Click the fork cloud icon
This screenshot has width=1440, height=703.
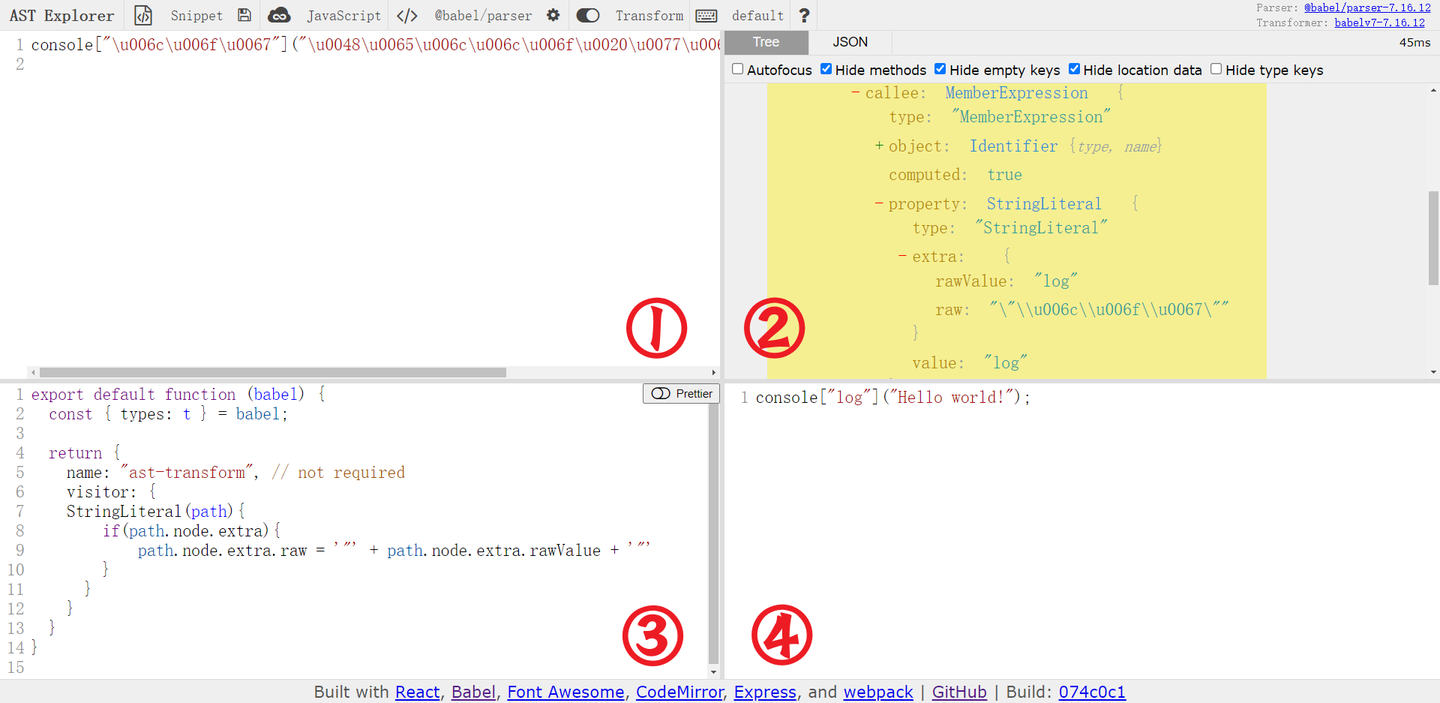pyautogui.click(x=279, y=15)
